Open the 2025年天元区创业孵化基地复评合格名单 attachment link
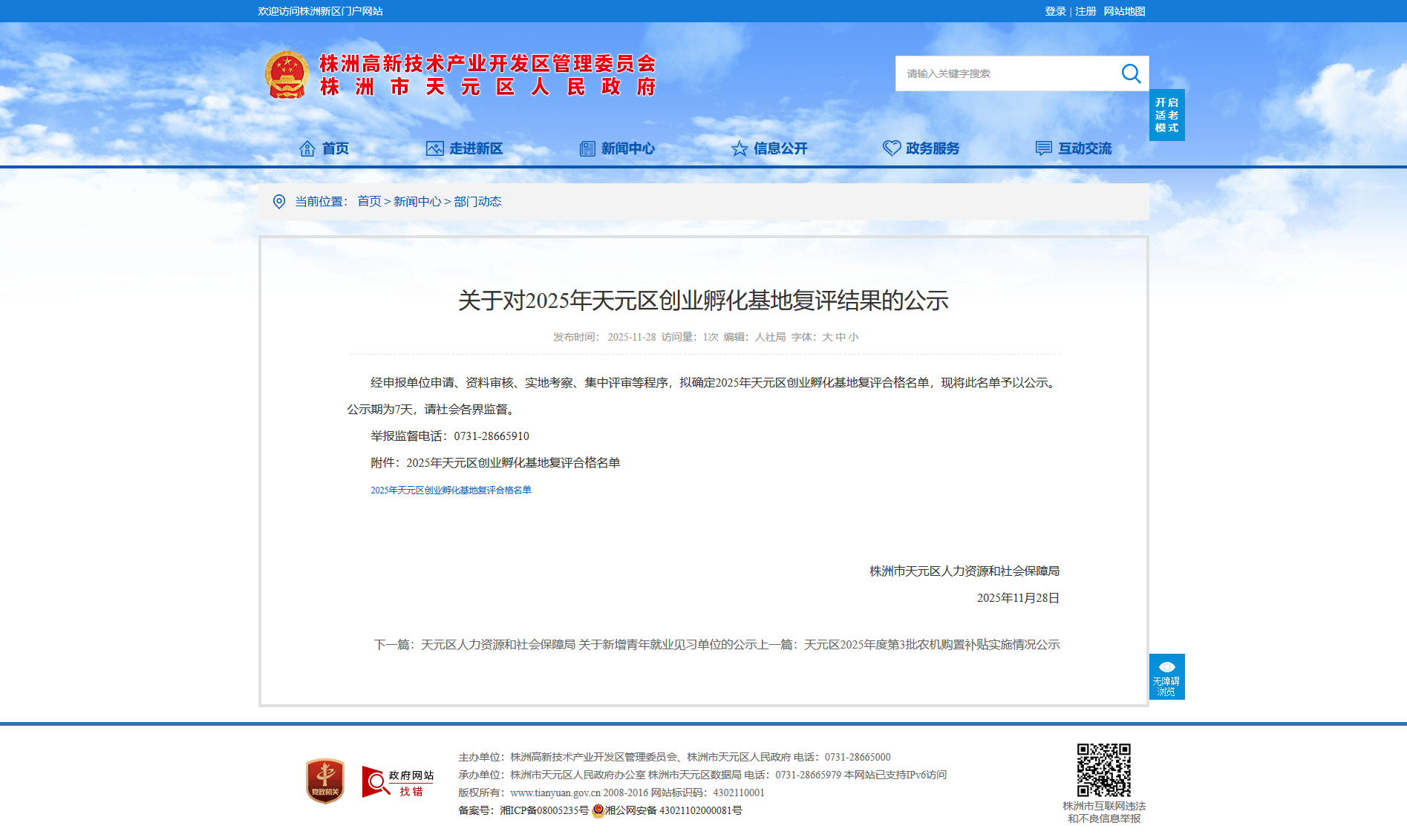 pyautogui.click(x=451, y=490)
